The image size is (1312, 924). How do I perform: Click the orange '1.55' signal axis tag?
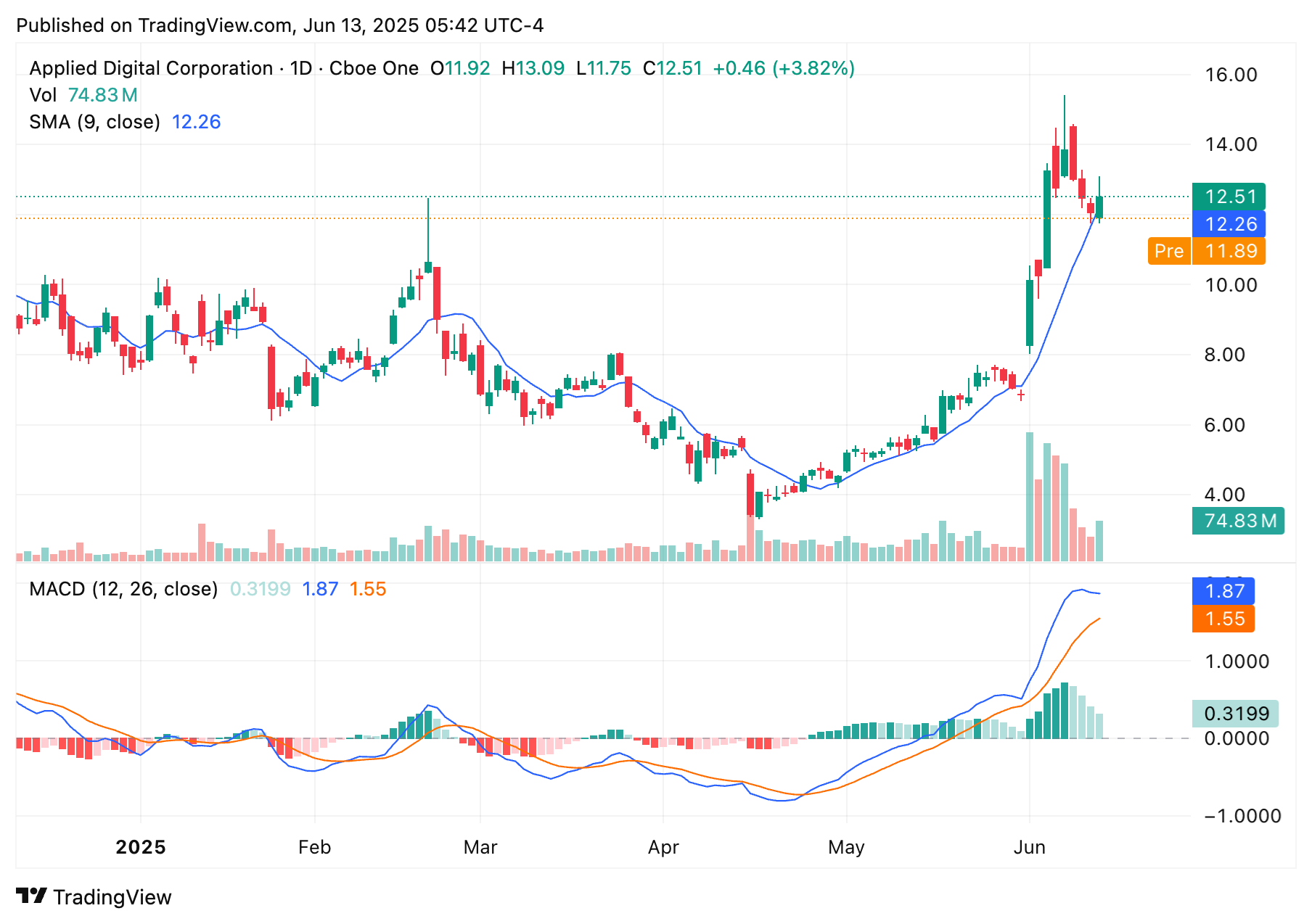coord(1223,619)
